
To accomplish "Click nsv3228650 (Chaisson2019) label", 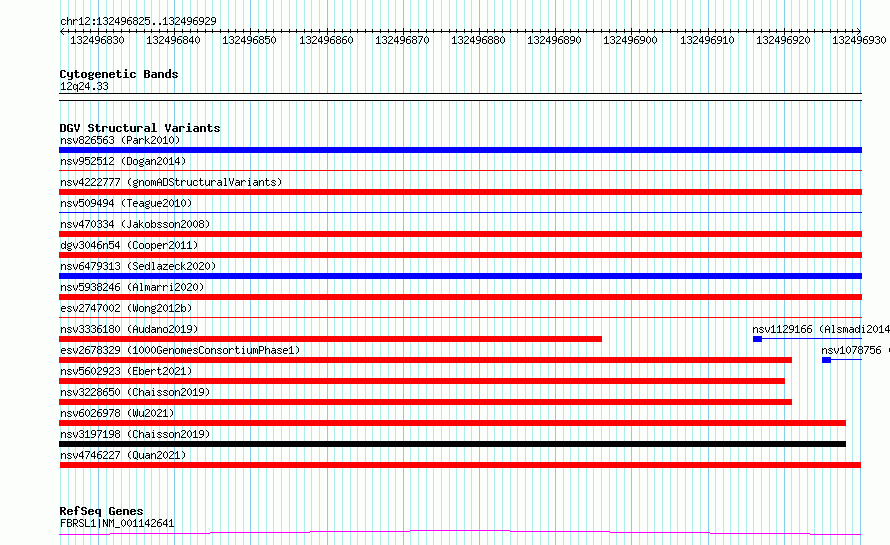I will (x=135, y=392).
